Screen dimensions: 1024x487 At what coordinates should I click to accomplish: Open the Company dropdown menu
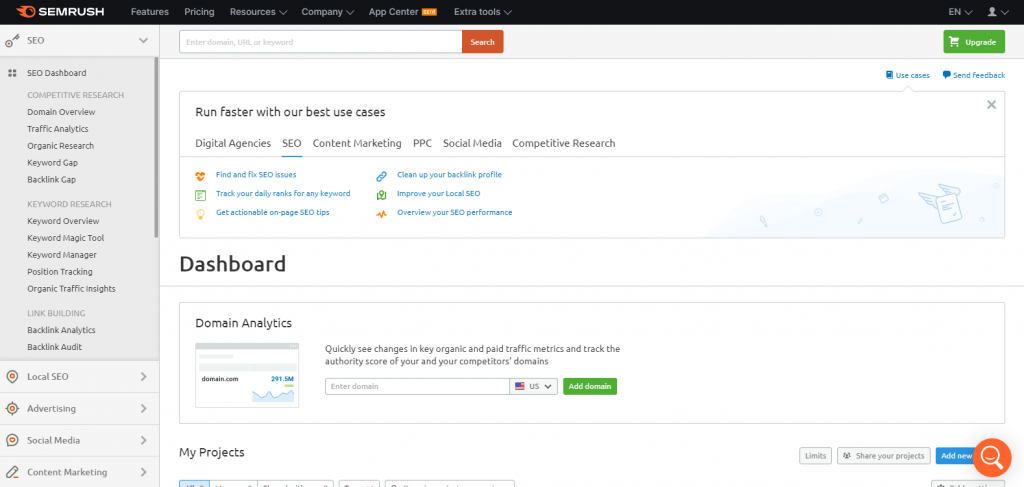328,12
